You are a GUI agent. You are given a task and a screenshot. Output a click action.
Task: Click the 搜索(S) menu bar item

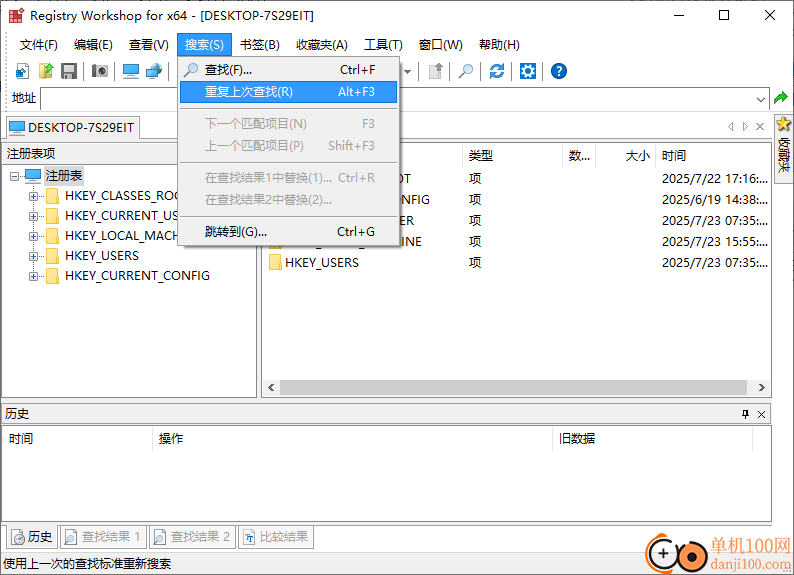pos(204,45)
